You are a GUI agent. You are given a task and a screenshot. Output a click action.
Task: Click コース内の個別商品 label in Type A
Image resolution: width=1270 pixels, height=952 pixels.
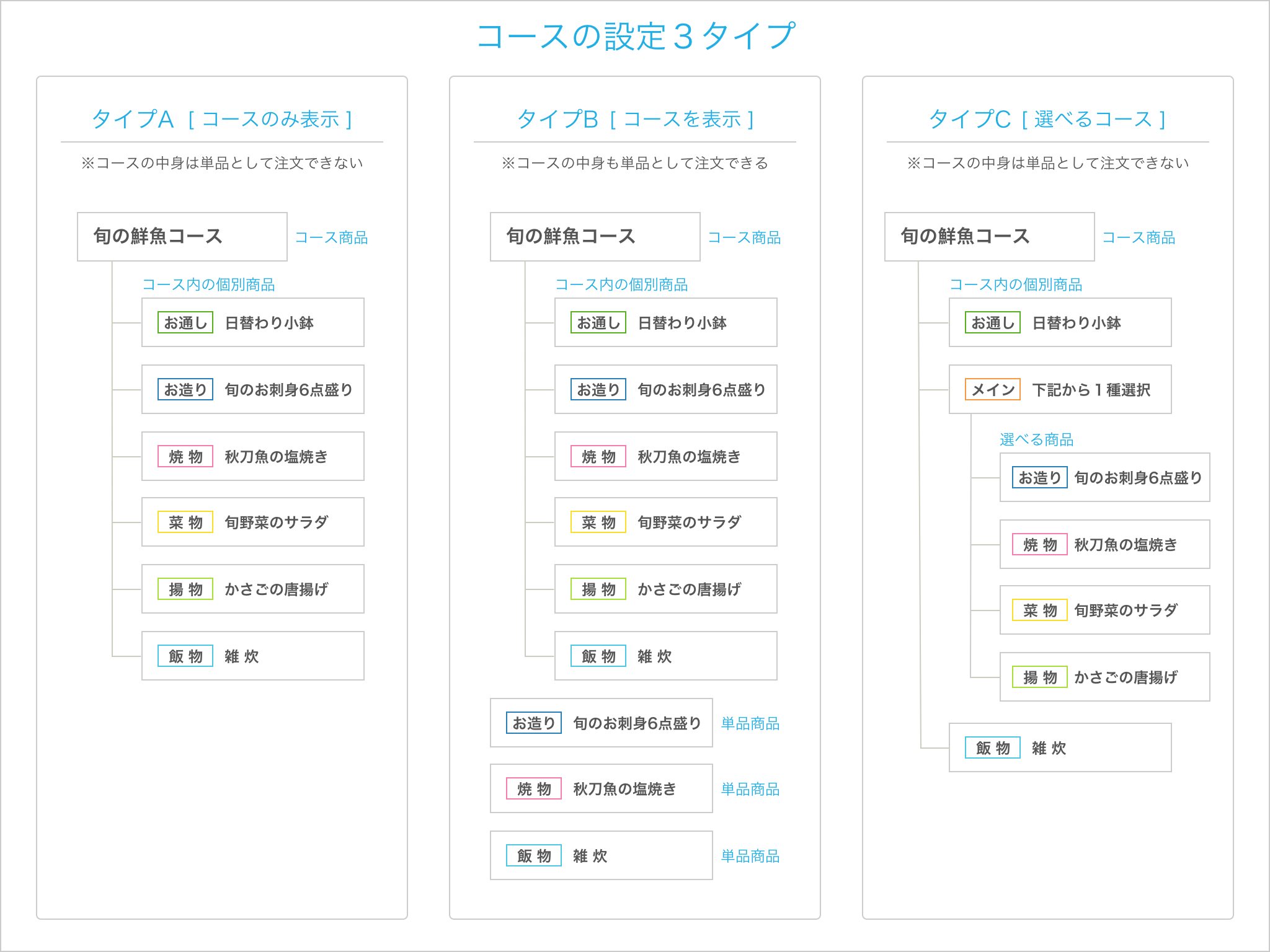click(x=208, y=284)
